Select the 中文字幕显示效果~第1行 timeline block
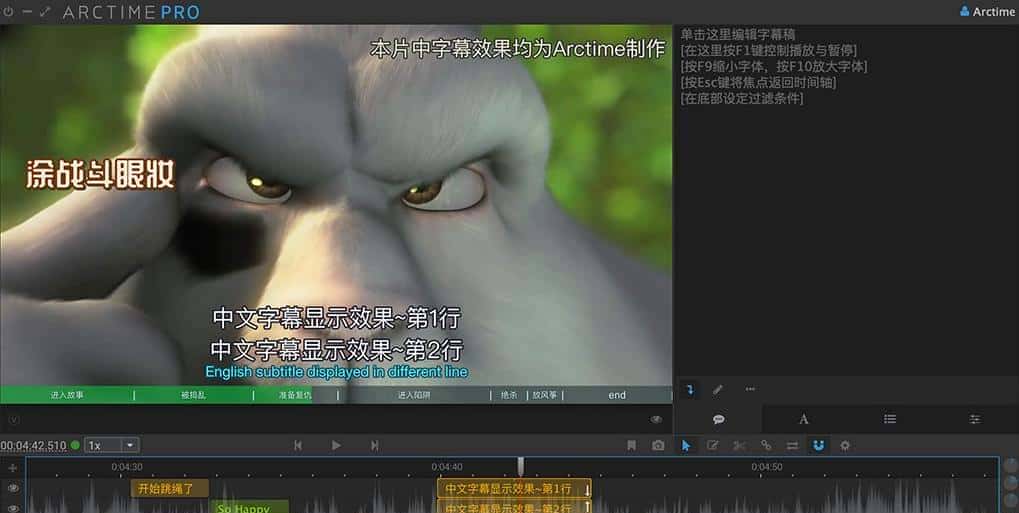 [x=514, y=488]
